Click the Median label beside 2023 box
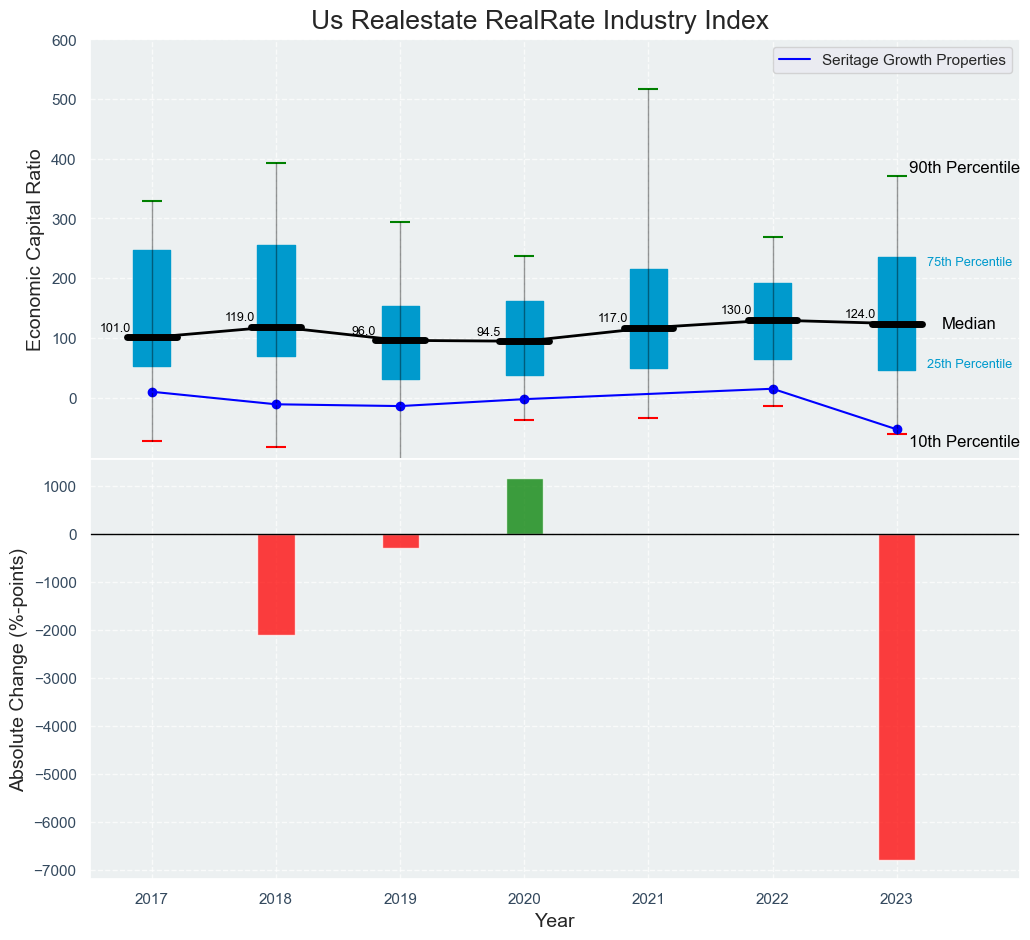Image resolution: width=1030 pixels, height=940 pixels. coord(968,324)
